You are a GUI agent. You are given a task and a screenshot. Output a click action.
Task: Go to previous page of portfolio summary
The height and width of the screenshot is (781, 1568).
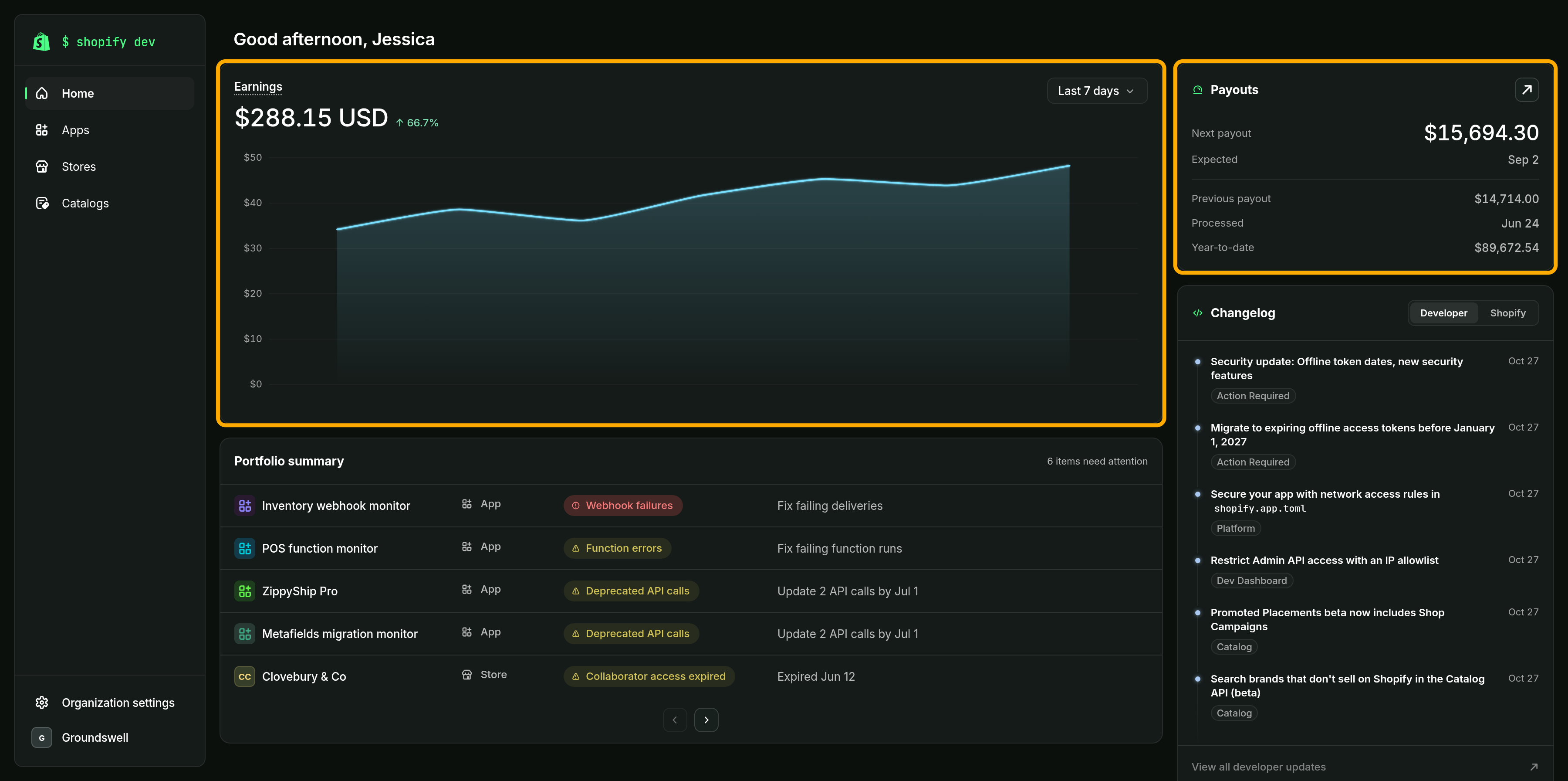pyautogui.click(x=674, y=720)
